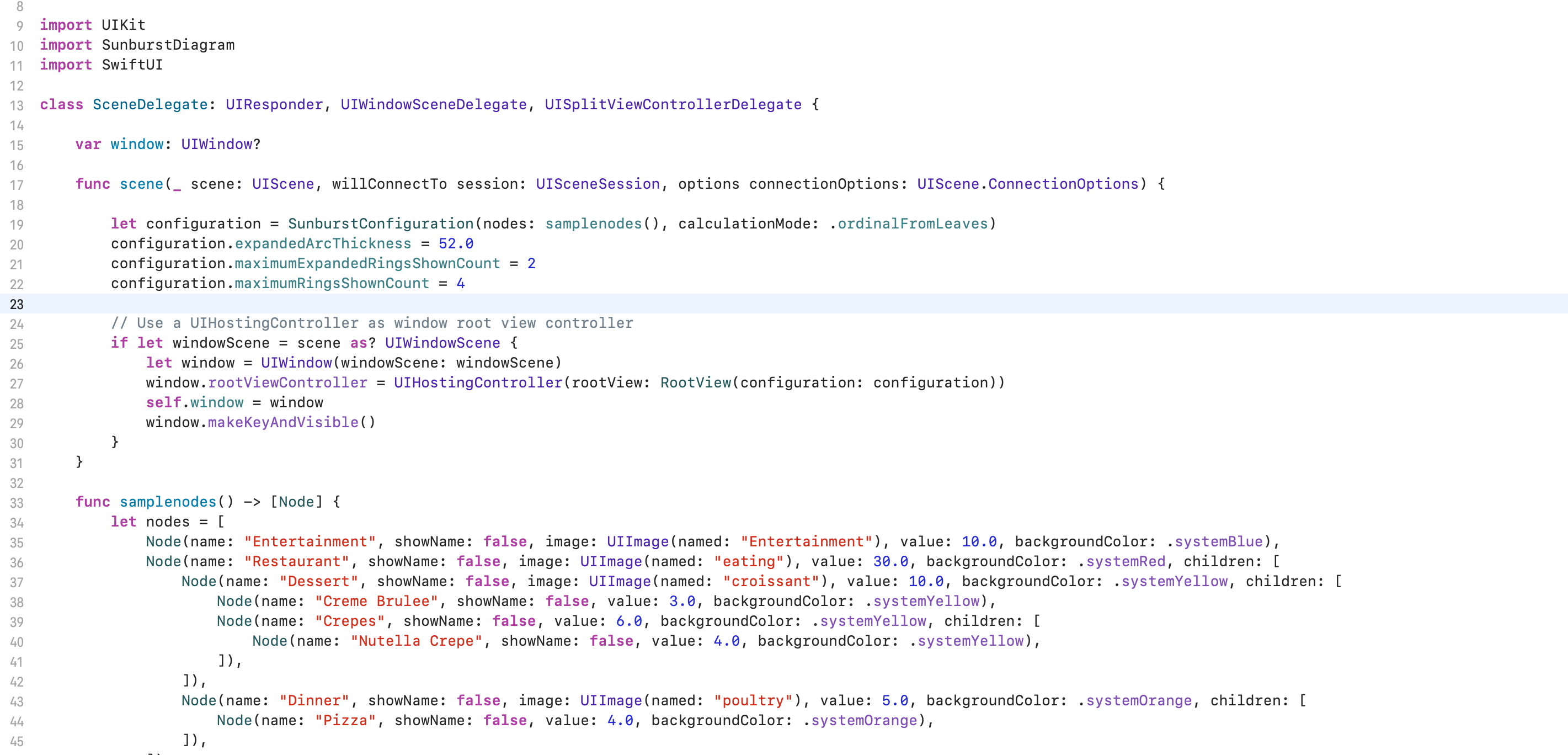
Task: Click line number 23 in the gutter
Action: [17, 305]
